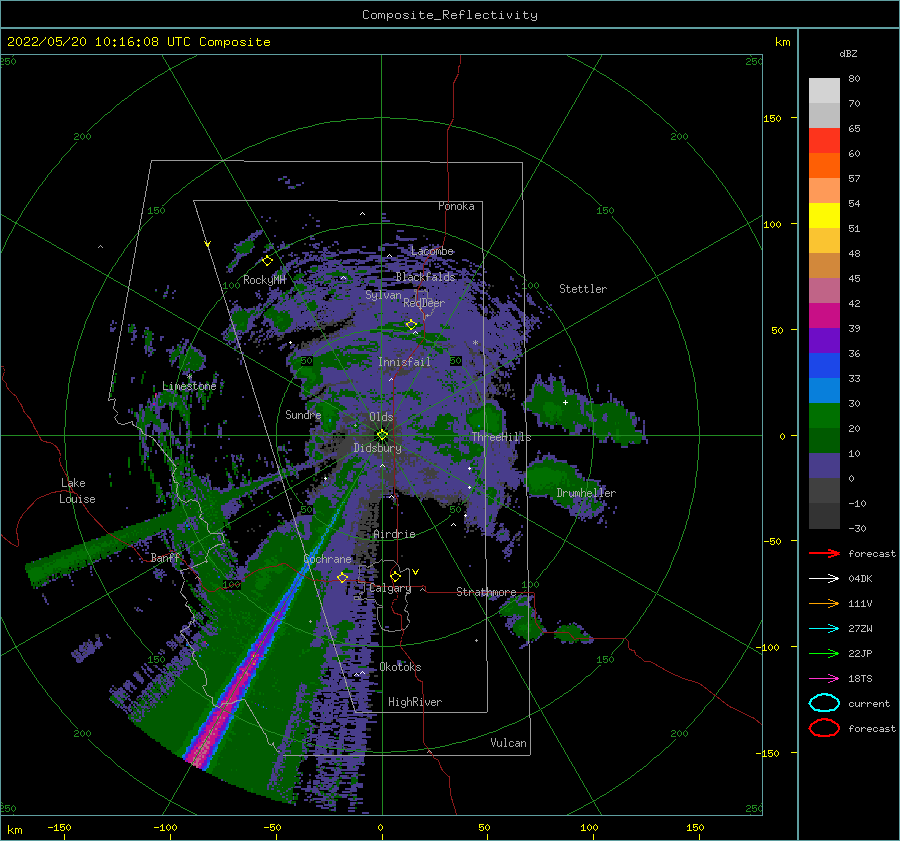Select the yellow diamond marker under Cochrane

(343, 577)
